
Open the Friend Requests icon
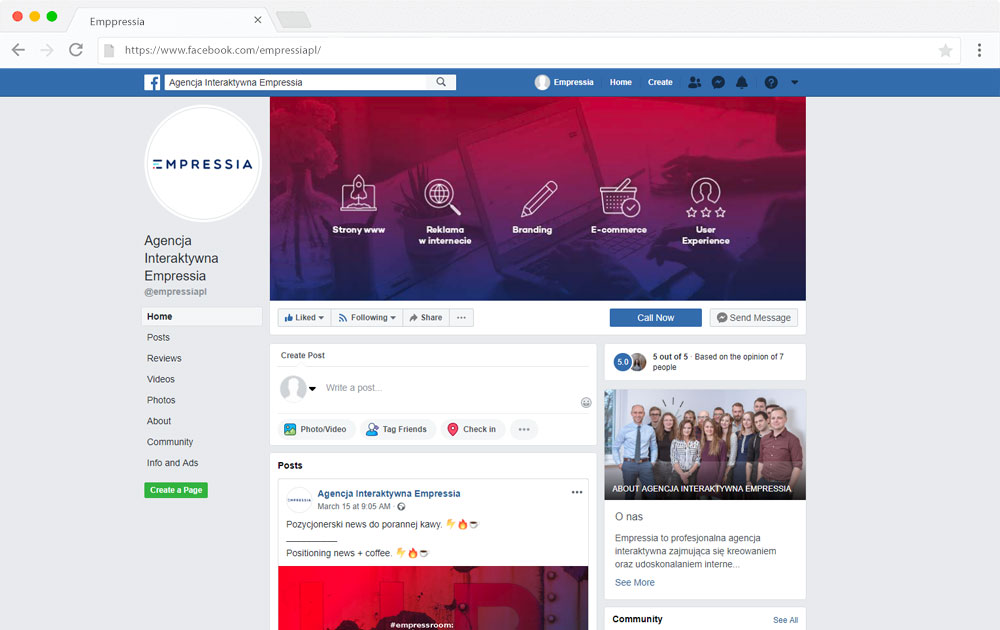tap(695, 82)
